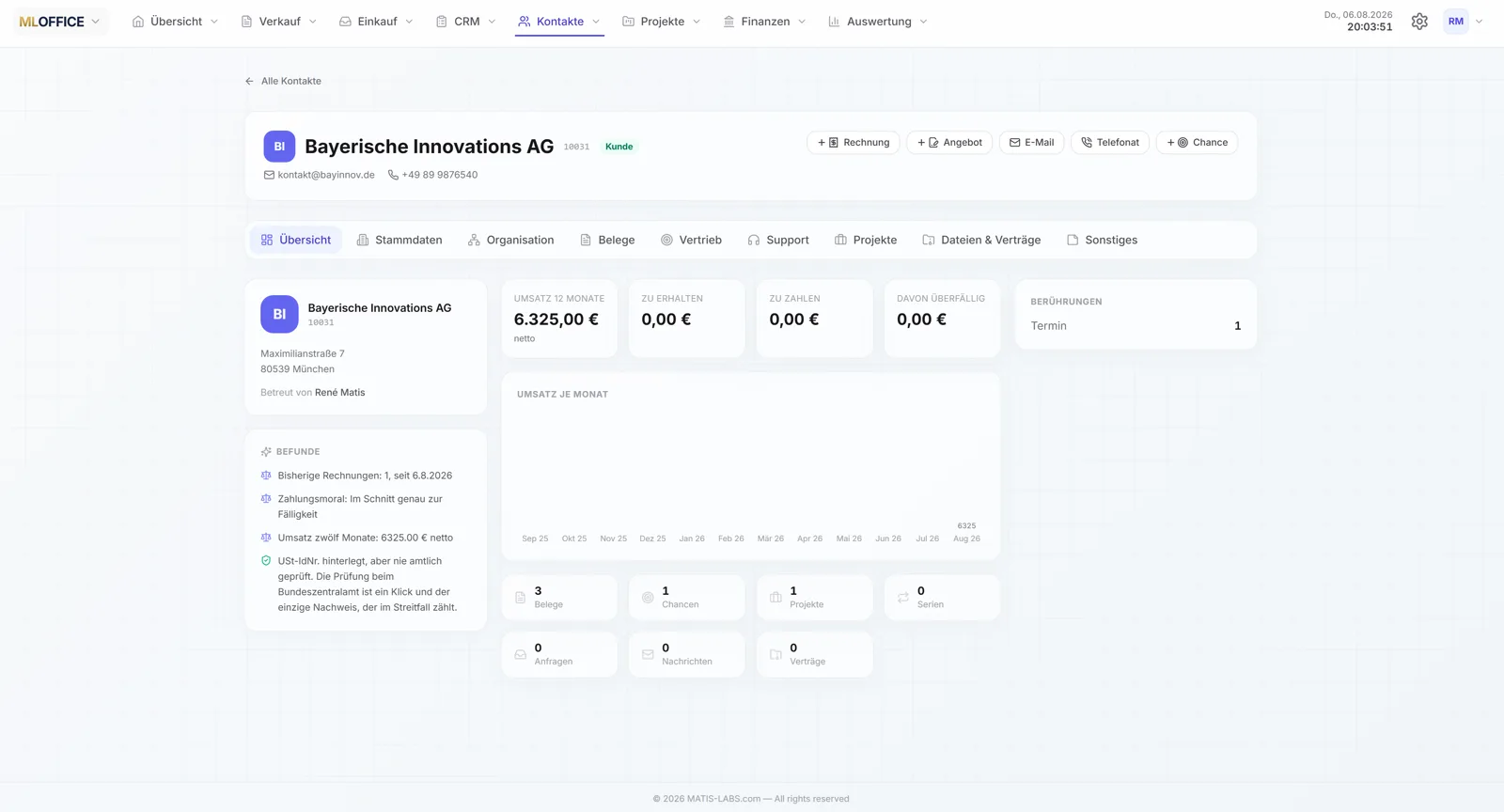Click the MATIS-LABS.com footer text

tap(724, 799)
